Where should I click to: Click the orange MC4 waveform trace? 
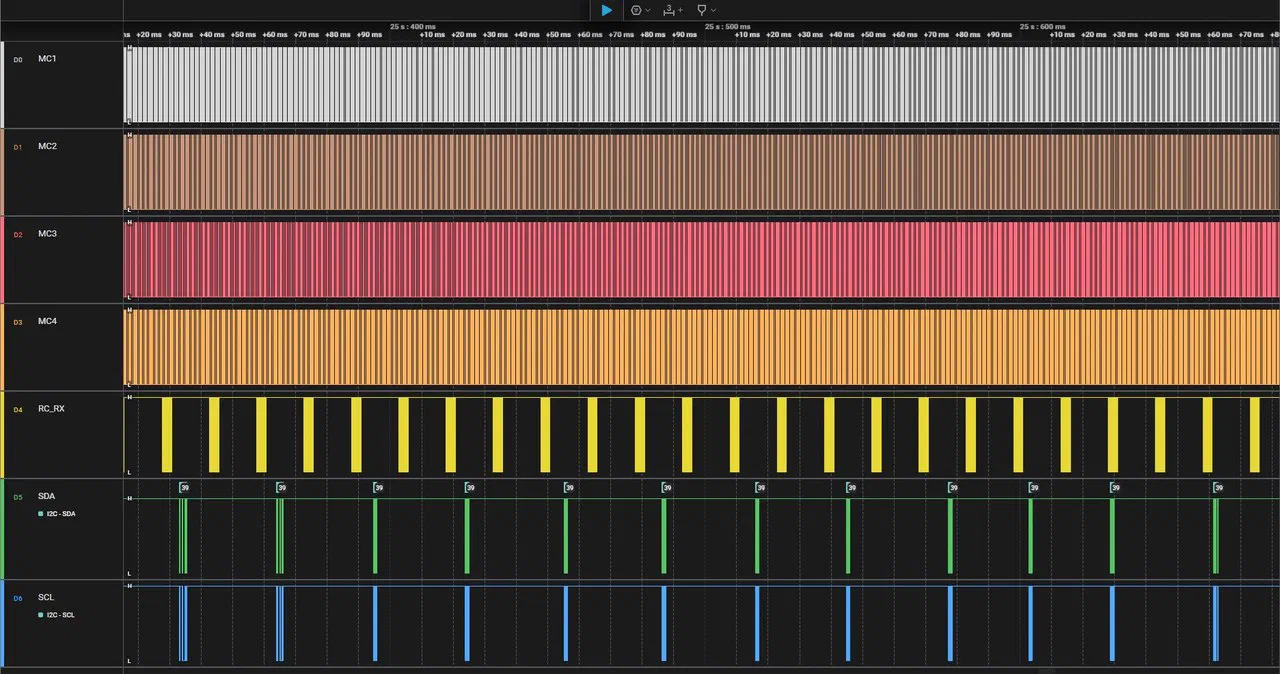[x=701, y=347]
